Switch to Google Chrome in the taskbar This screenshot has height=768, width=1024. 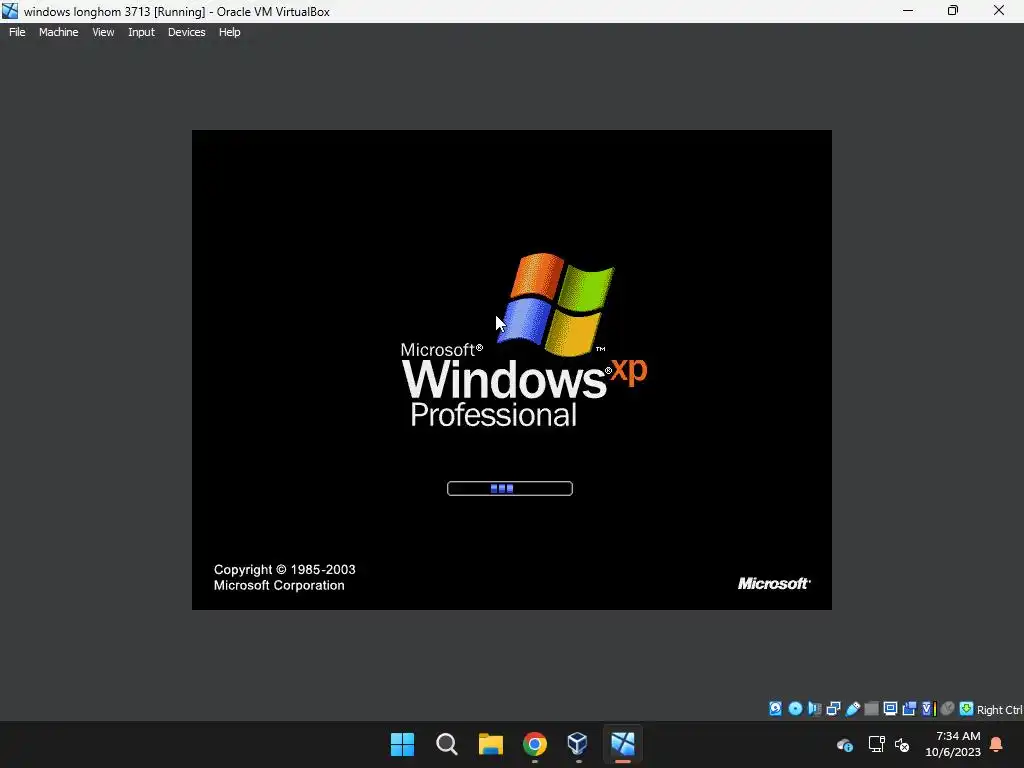coord(535,744)
